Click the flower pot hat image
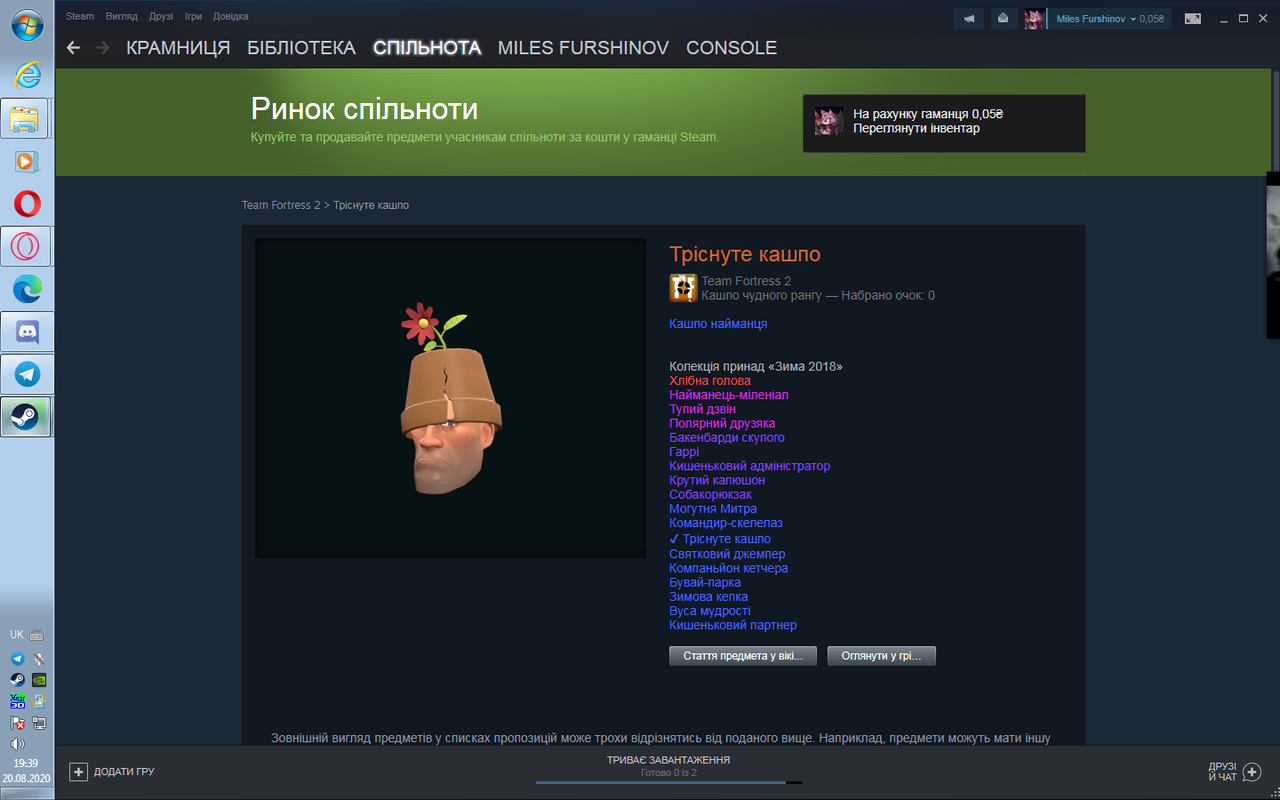 (450, 398)
